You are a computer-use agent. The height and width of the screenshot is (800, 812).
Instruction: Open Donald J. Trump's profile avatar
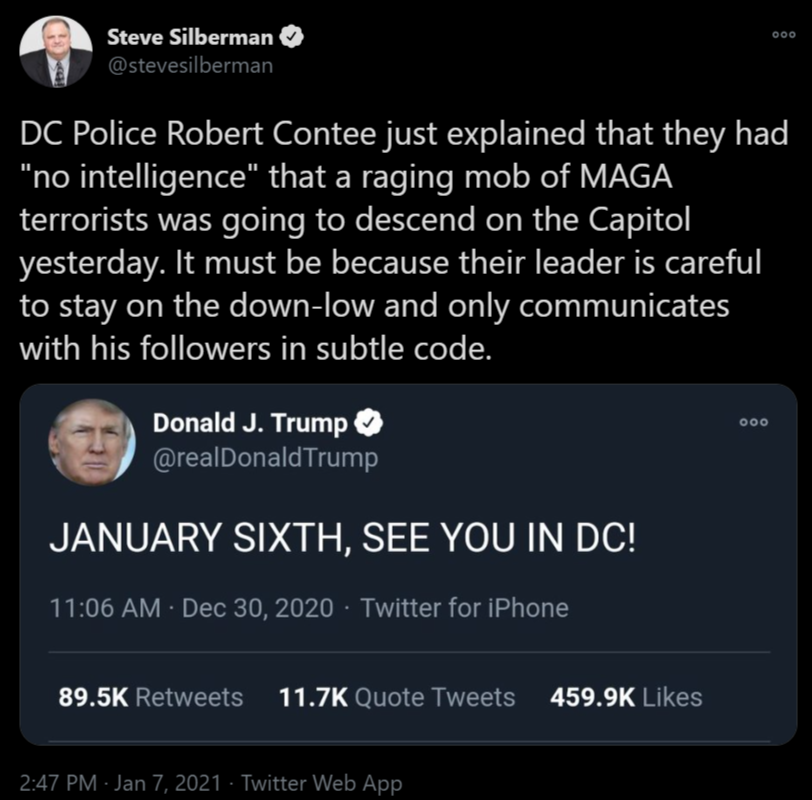click(x=92, y=442)
